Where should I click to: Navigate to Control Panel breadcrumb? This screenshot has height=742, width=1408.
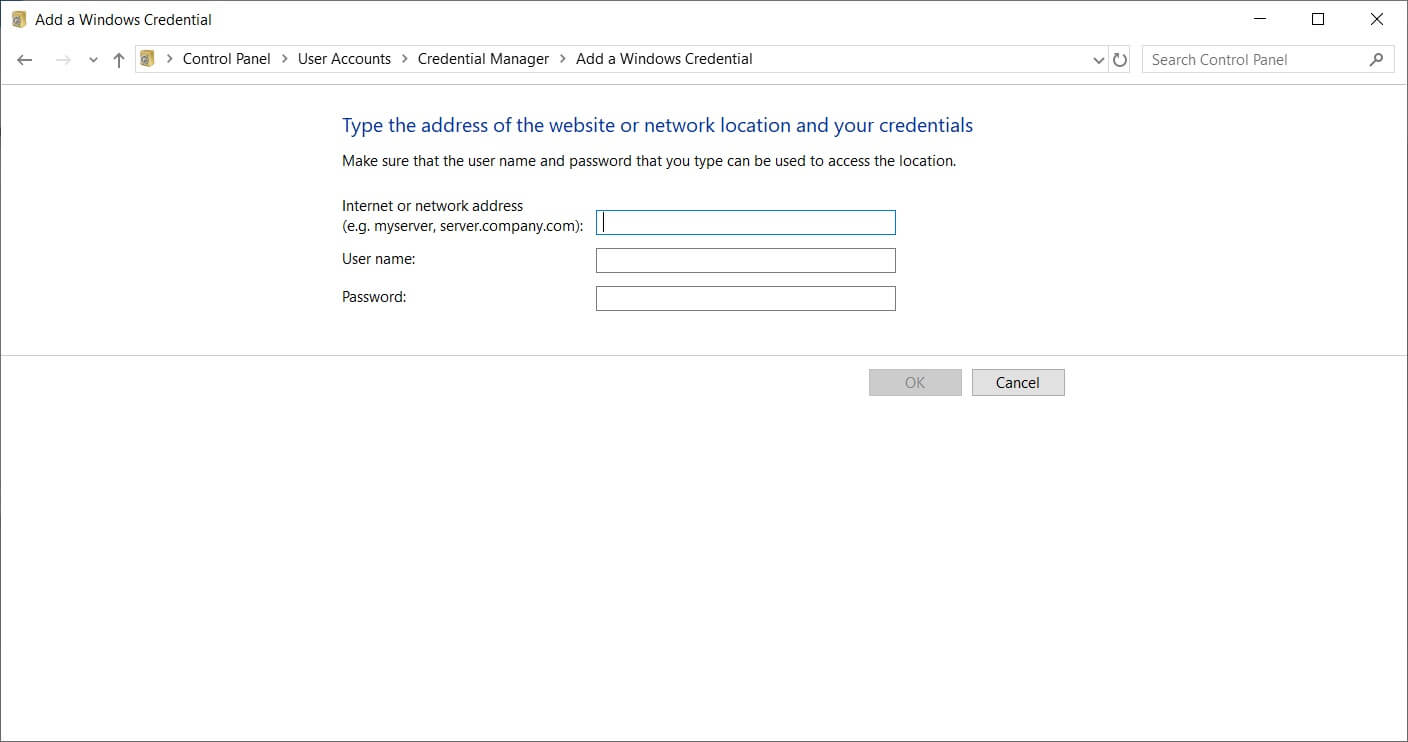click(227, 59)
